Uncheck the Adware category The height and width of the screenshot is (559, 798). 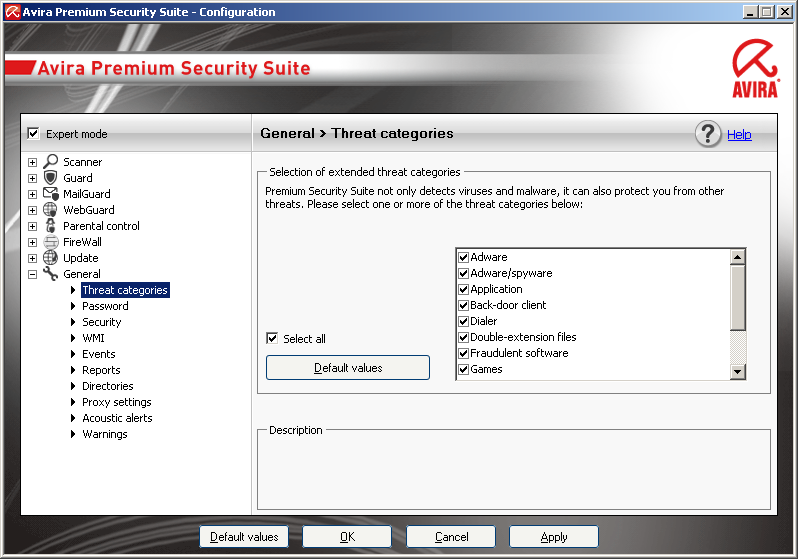pos(463,257)
